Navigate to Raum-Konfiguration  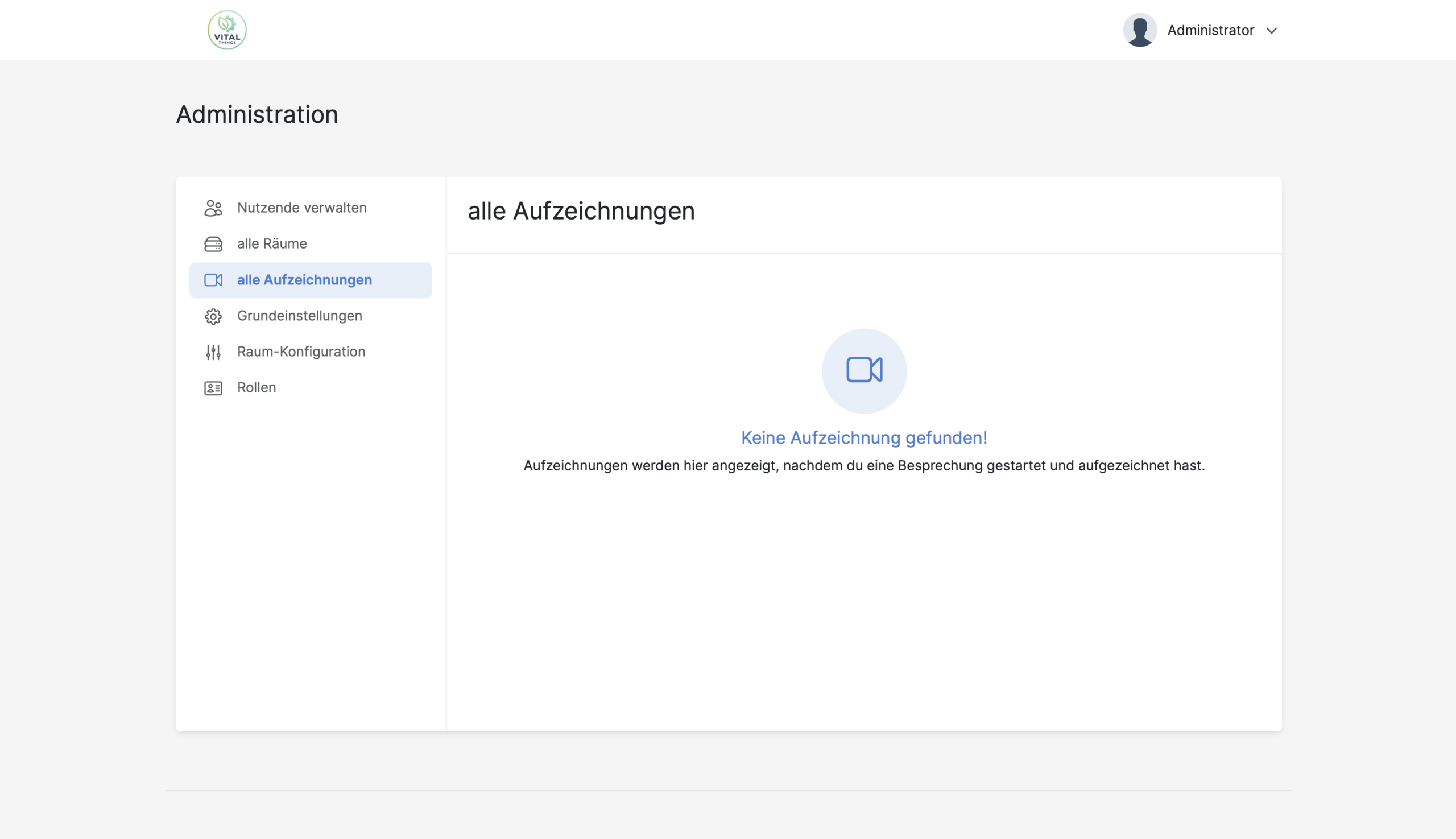point(301,352)
